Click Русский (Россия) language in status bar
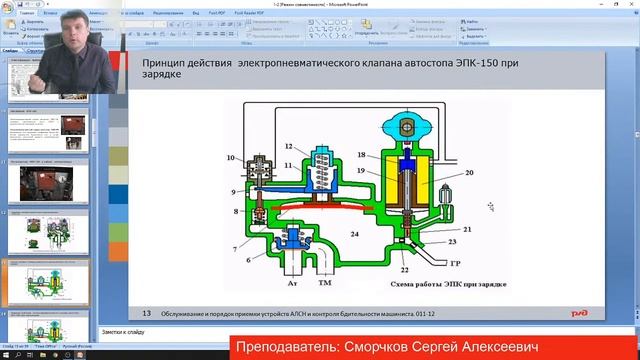 [77, 346]
